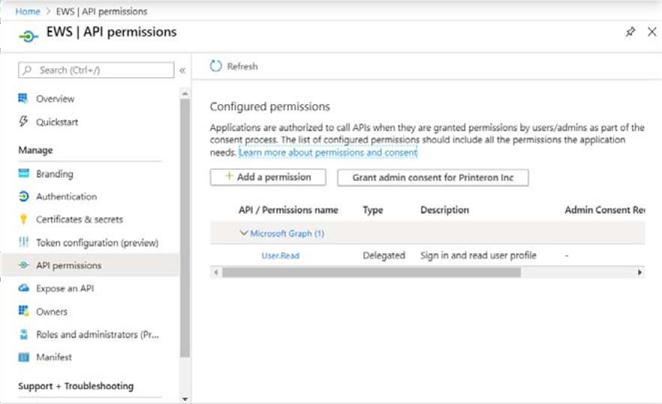
Task: Click the Type column header
Action: pos(373,210)
